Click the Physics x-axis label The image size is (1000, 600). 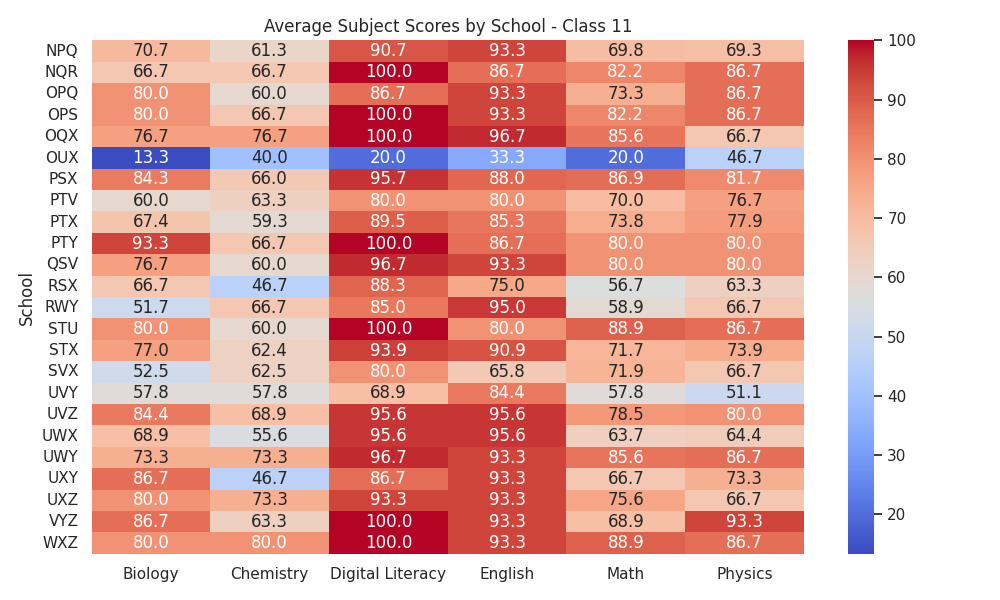744,574
